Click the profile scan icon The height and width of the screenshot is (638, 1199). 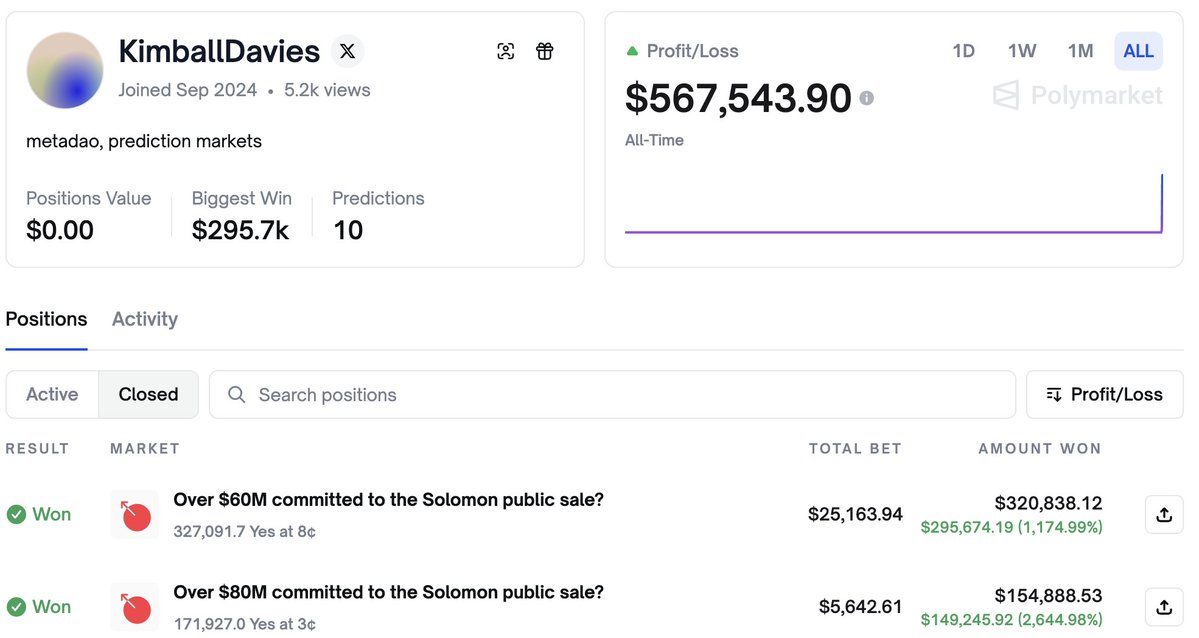(506, 51)
